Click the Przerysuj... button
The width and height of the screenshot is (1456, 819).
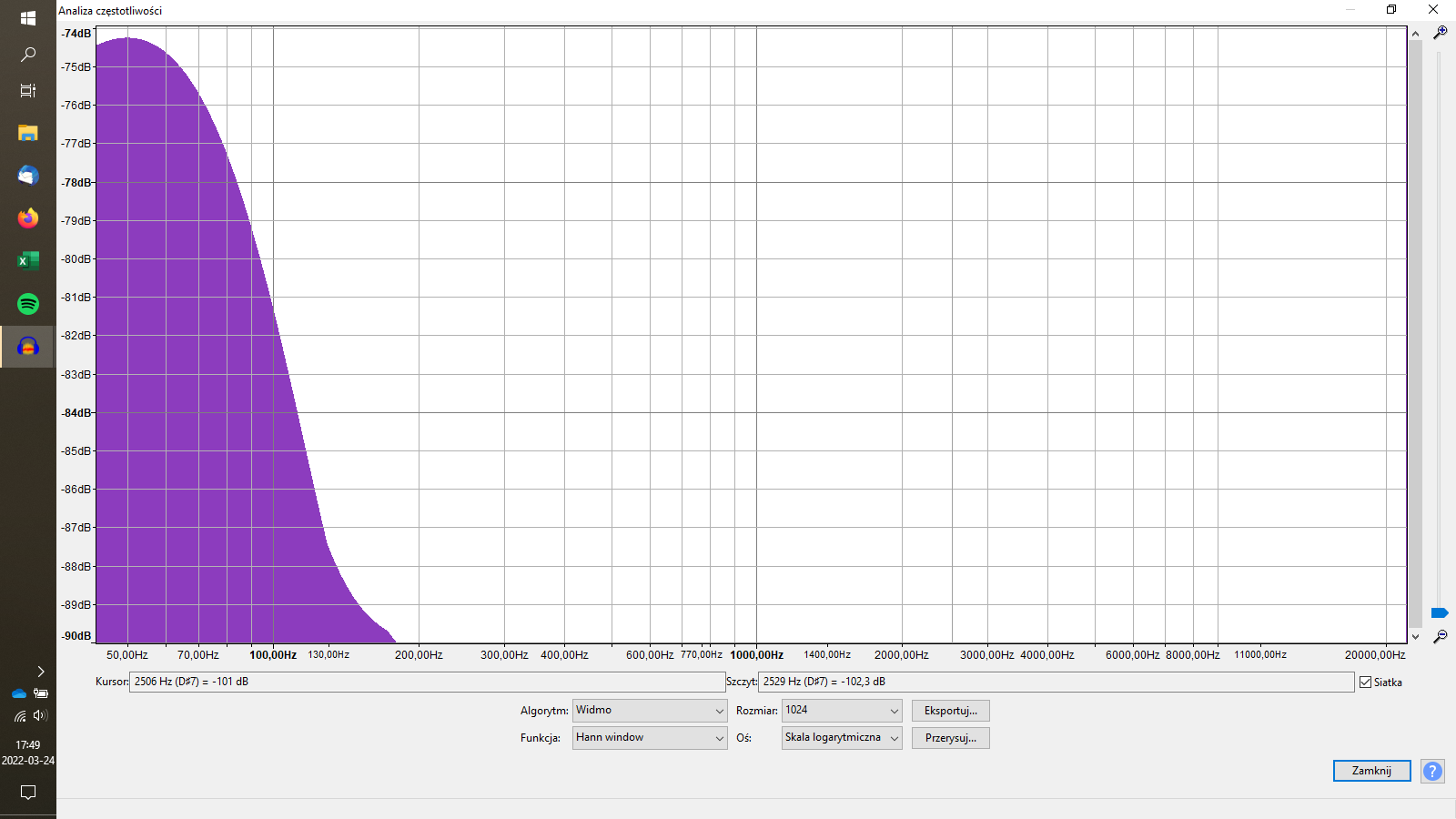[x=950, y=738]
